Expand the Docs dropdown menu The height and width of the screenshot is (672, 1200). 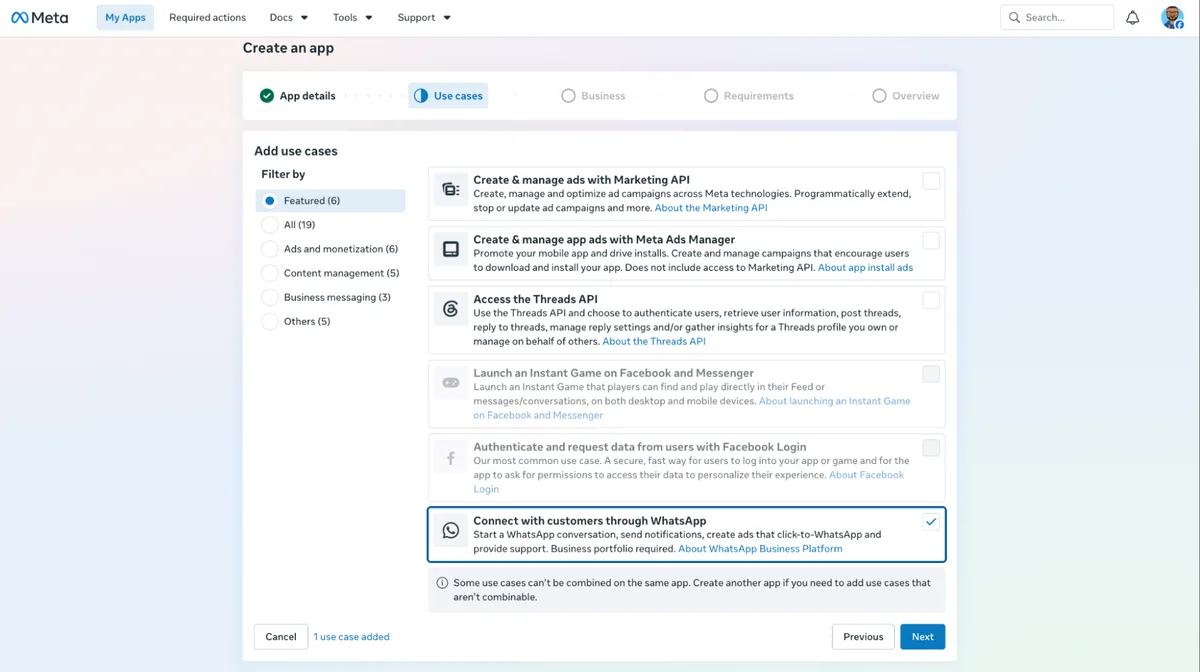click(x=289, y=17)
